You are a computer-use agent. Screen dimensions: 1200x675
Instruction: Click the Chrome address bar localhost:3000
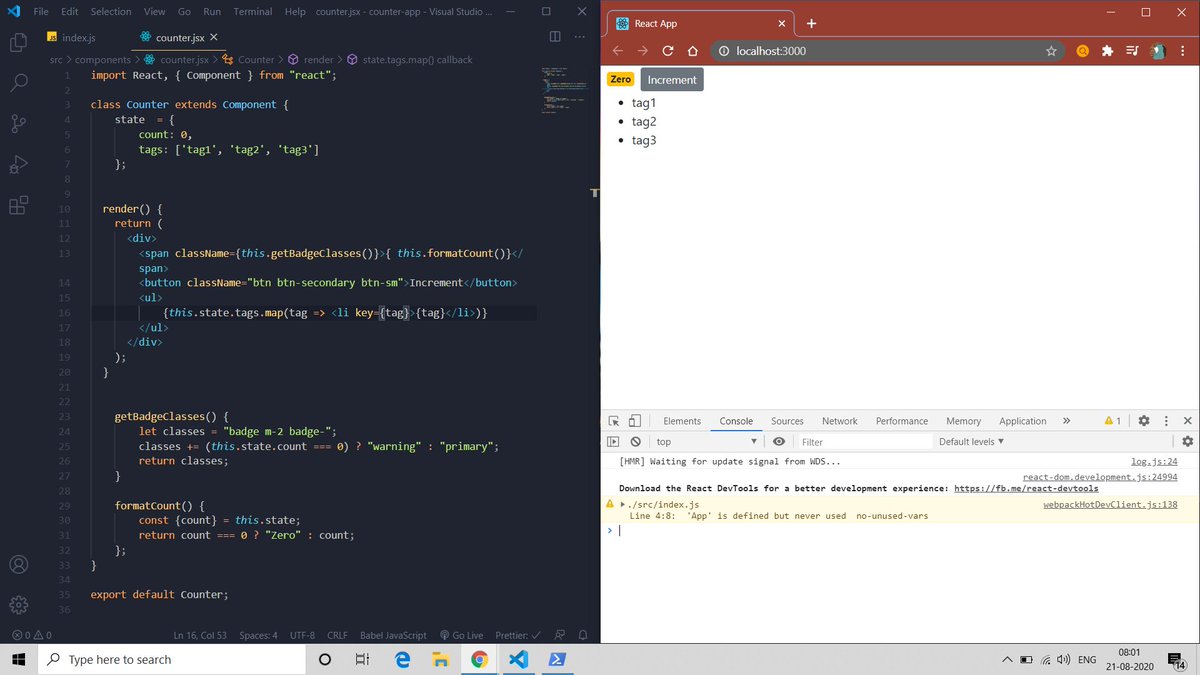771,51
